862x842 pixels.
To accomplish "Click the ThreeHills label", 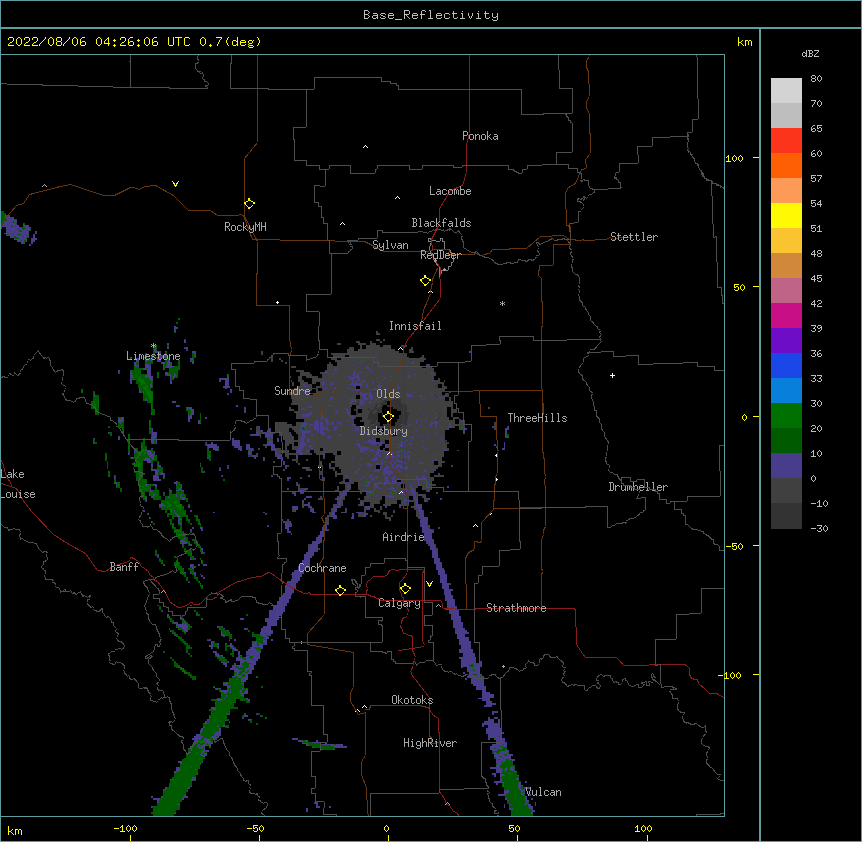I will (537, 418).
